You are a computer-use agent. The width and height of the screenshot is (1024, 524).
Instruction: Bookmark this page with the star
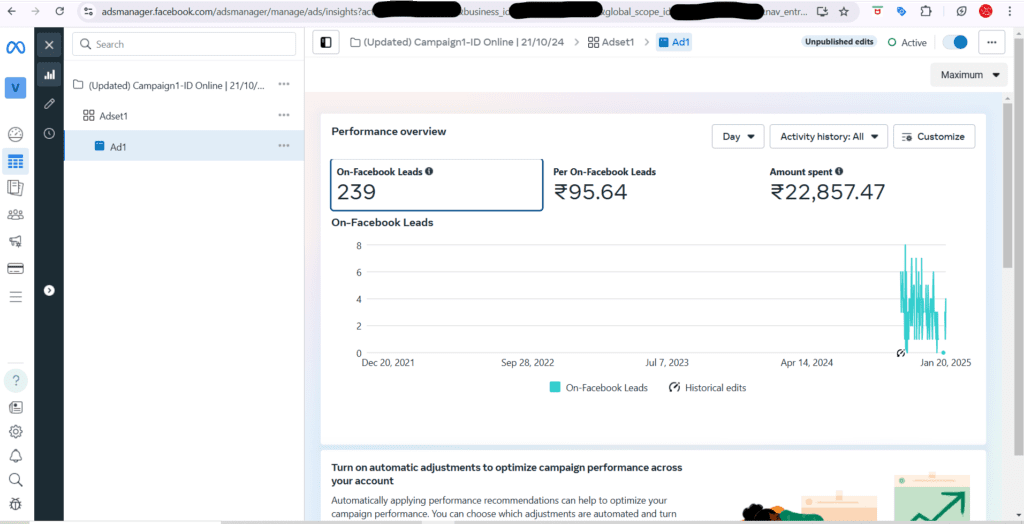[x=844, y=11]
